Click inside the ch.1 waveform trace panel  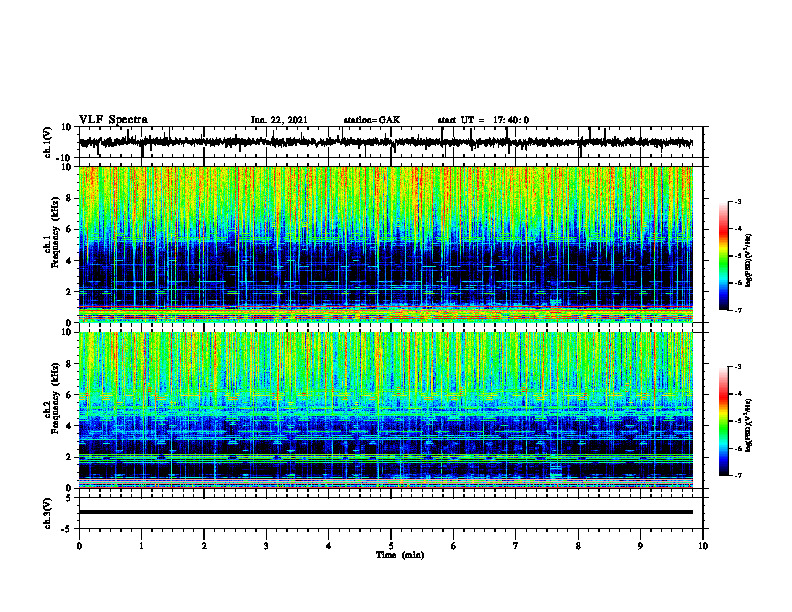391,142
